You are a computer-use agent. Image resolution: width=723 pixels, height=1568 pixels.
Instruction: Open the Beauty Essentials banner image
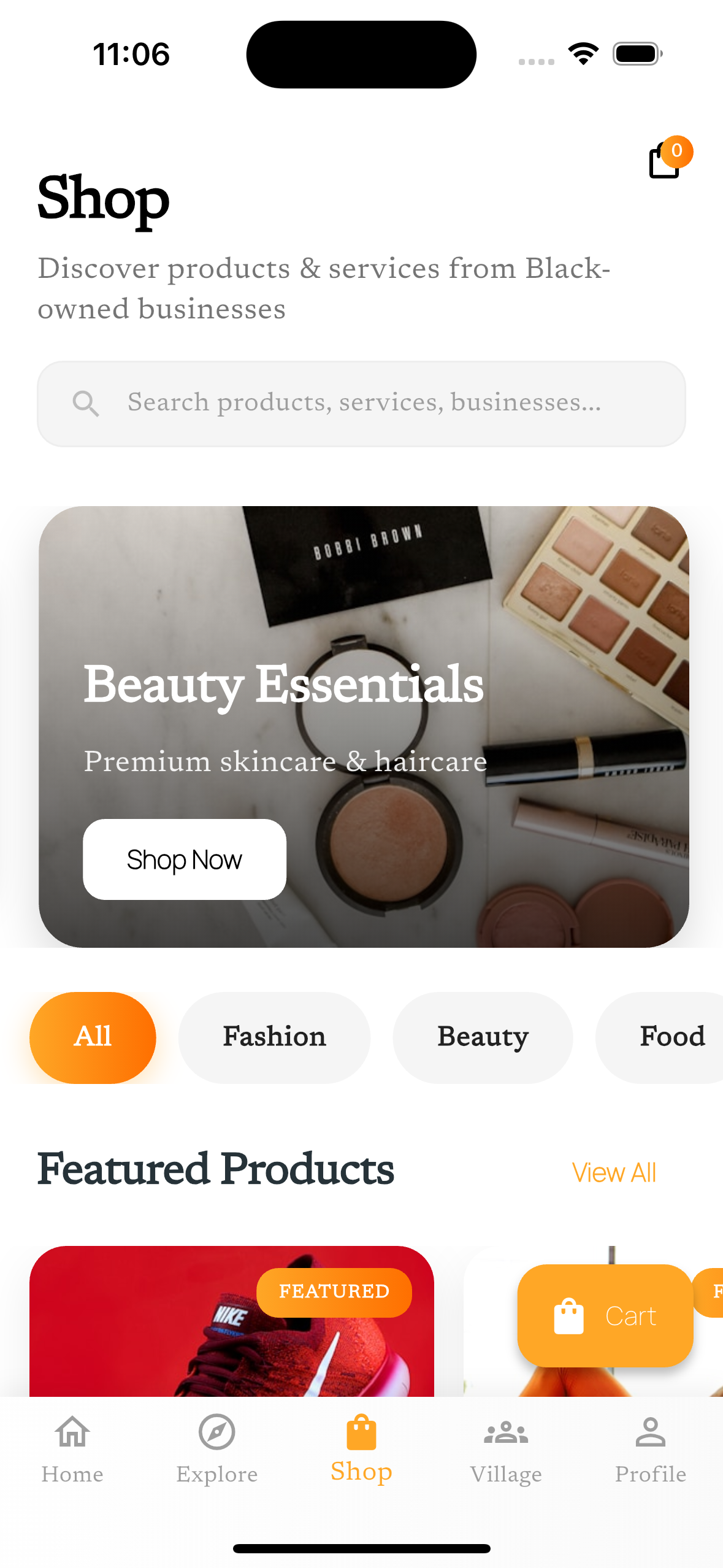pyautogui.click(x=364, y=726)
